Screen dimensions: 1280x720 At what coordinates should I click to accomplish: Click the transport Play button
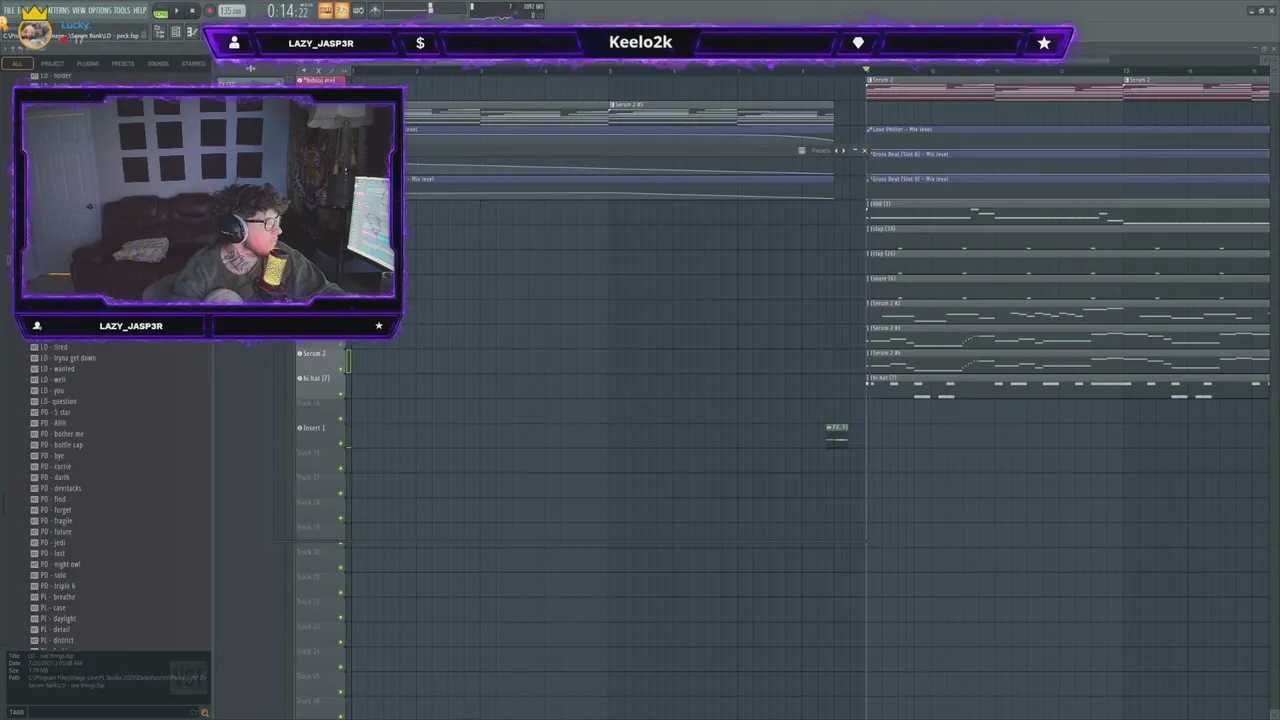pos(178,11)
